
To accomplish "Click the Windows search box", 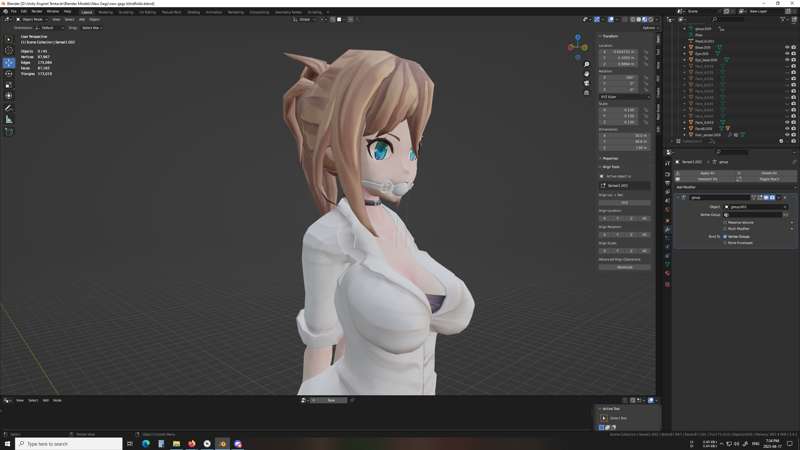I will point(69,444).
